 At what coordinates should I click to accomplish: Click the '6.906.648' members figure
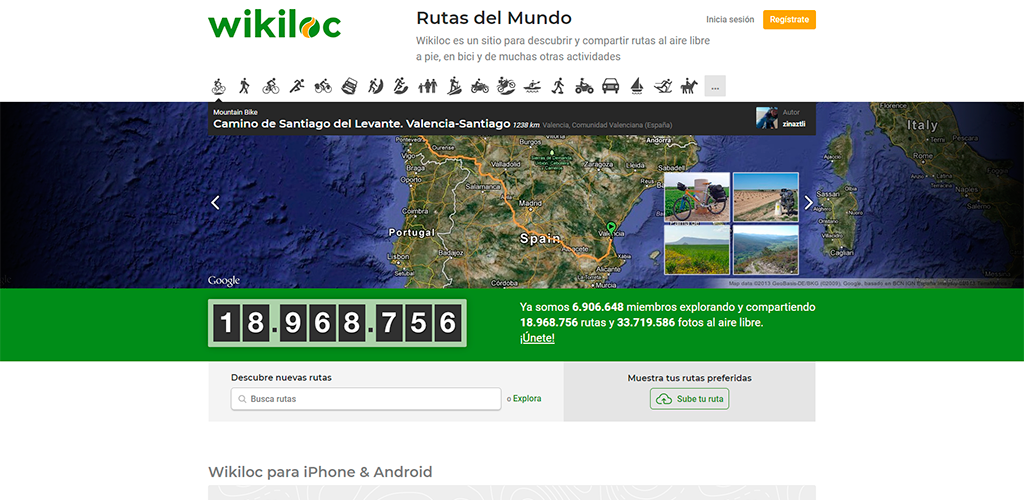tap(598, 307)
